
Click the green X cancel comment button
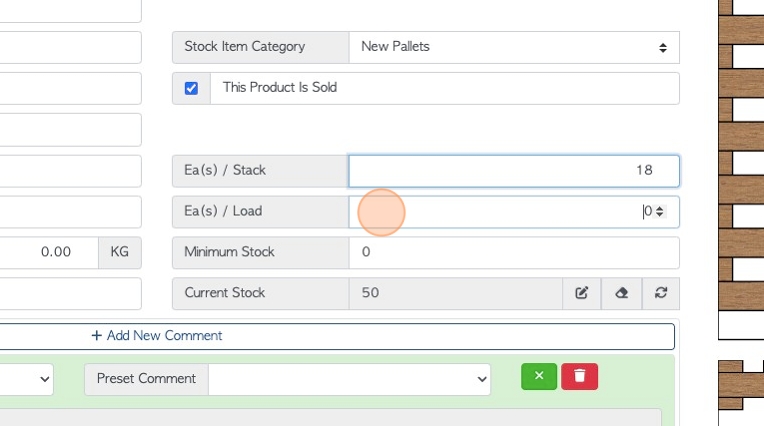coord(539,376)
